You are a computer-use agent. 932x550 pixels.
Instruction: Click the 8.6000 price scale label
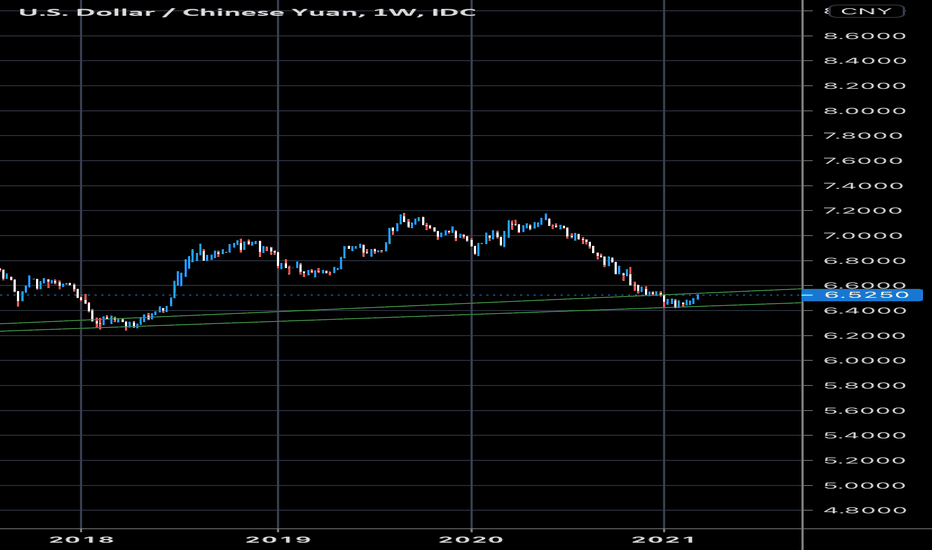(865, 36)
